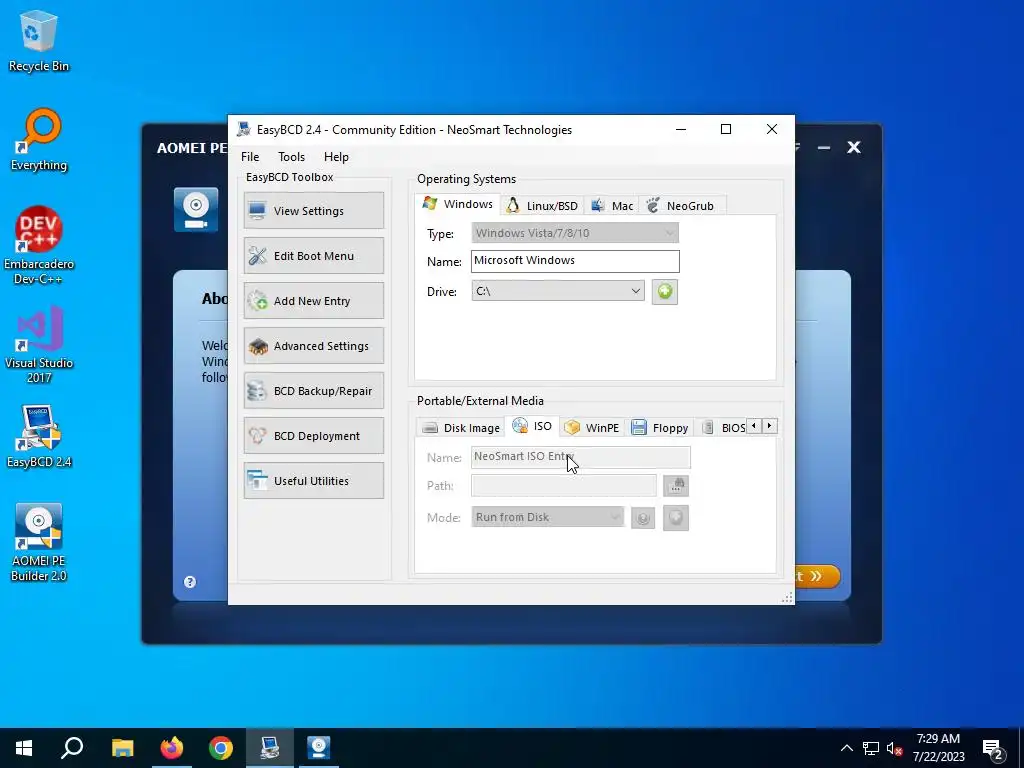1024x768 pixels.
Task: Switch to the Disk Image tab
Action: tap(461, 428)
